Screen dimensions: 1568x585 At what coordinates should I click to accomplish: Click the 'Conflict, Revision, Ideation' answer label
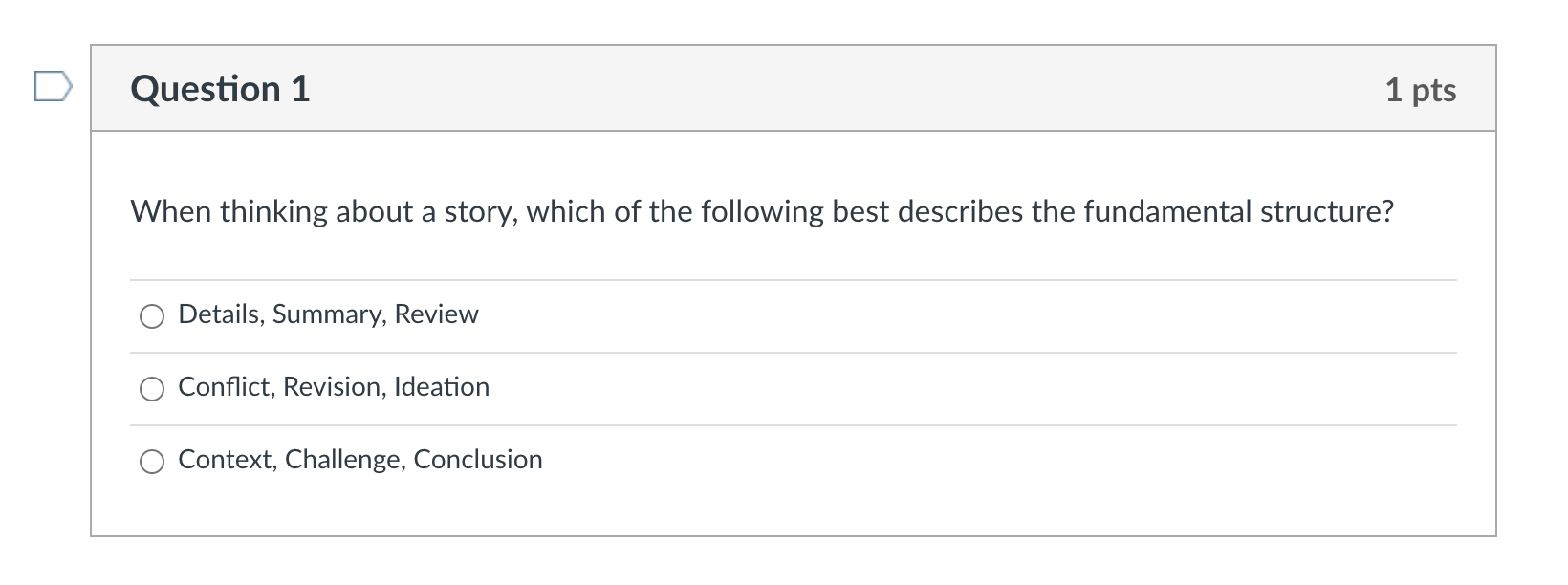click(x=333, y=387)
